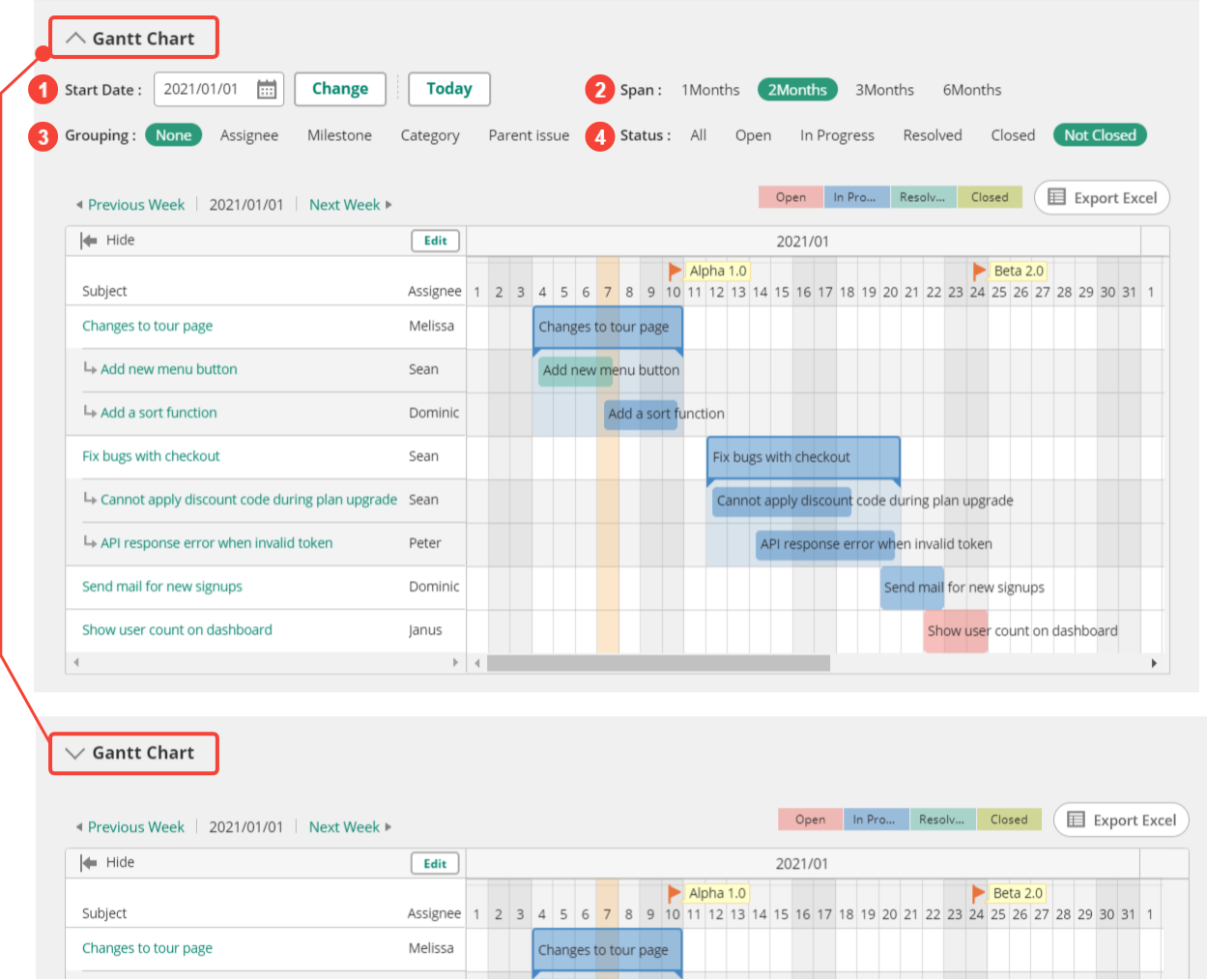Expand the lower Gantt Chart header chevron

coord(75,753)
